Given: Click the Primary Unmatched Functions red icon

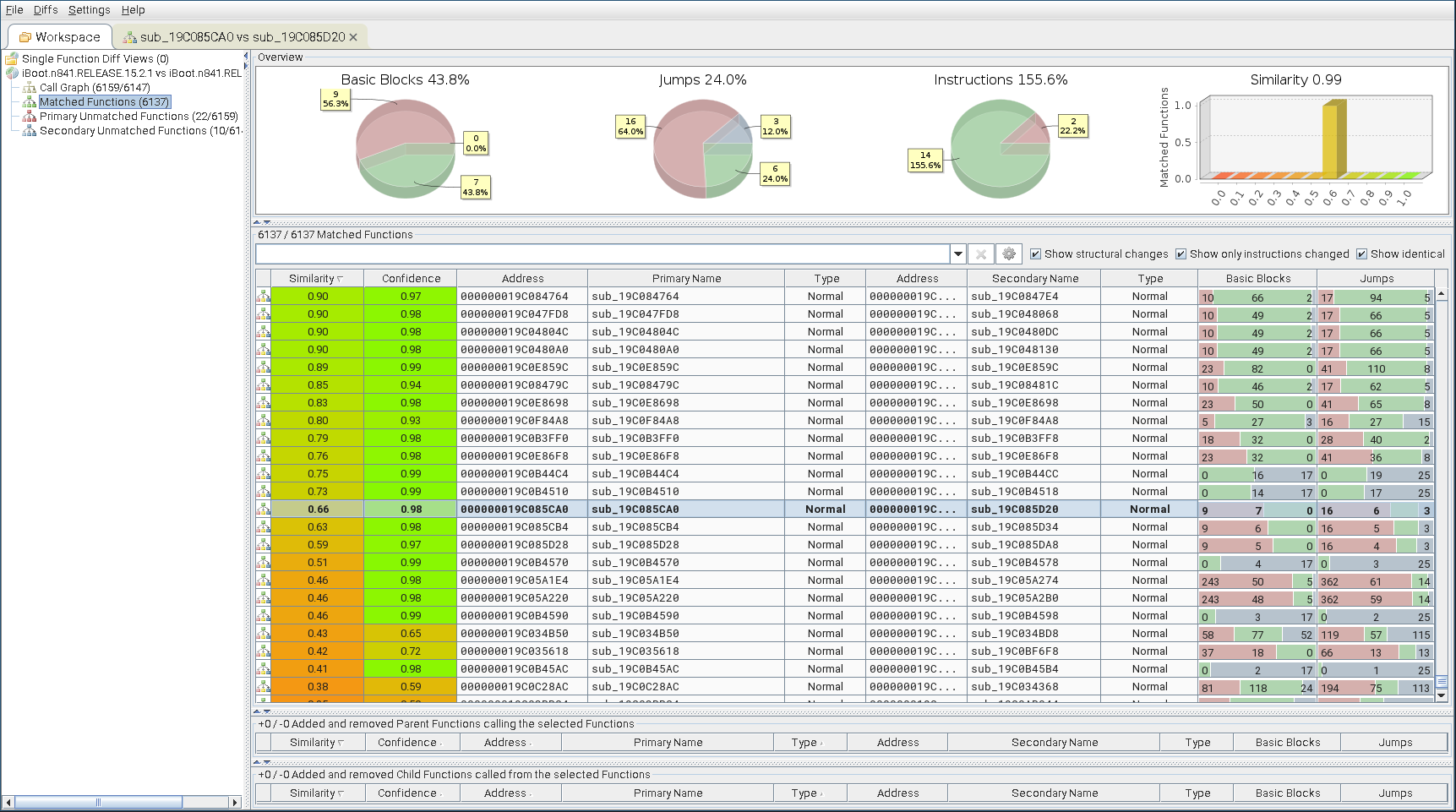Looking at the screenshot, I should (x=30, y=117).
